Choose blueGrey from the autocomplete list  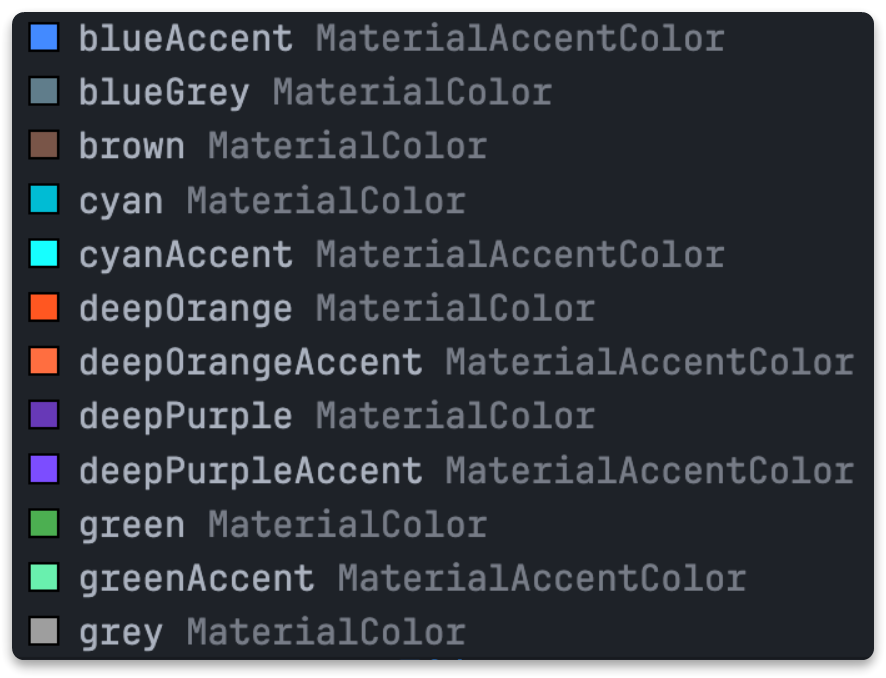click(164, 93)
